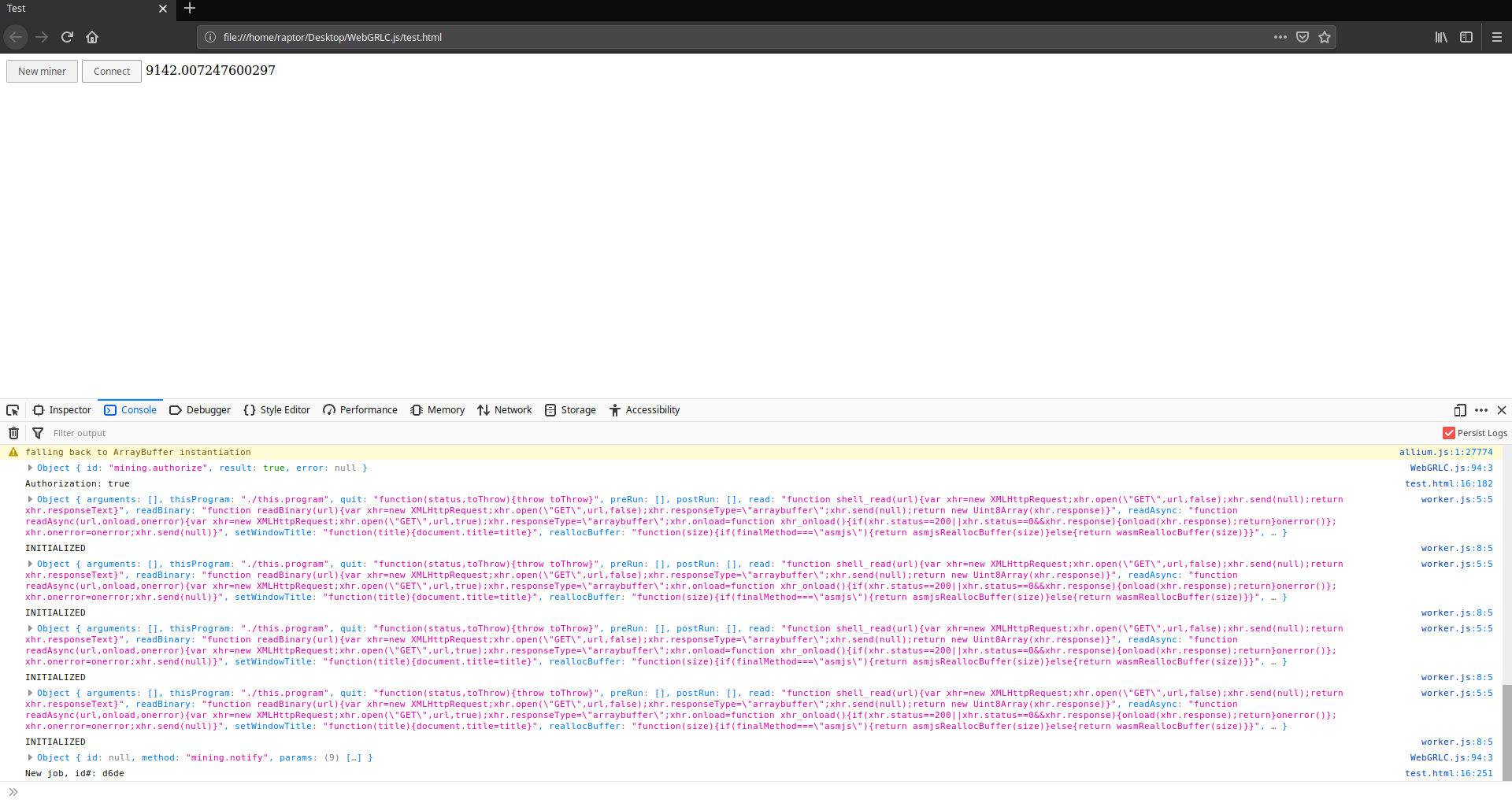Switch to the Performance tab
Viewport: 1512px width, 803px height.
[x=361, y=410]
